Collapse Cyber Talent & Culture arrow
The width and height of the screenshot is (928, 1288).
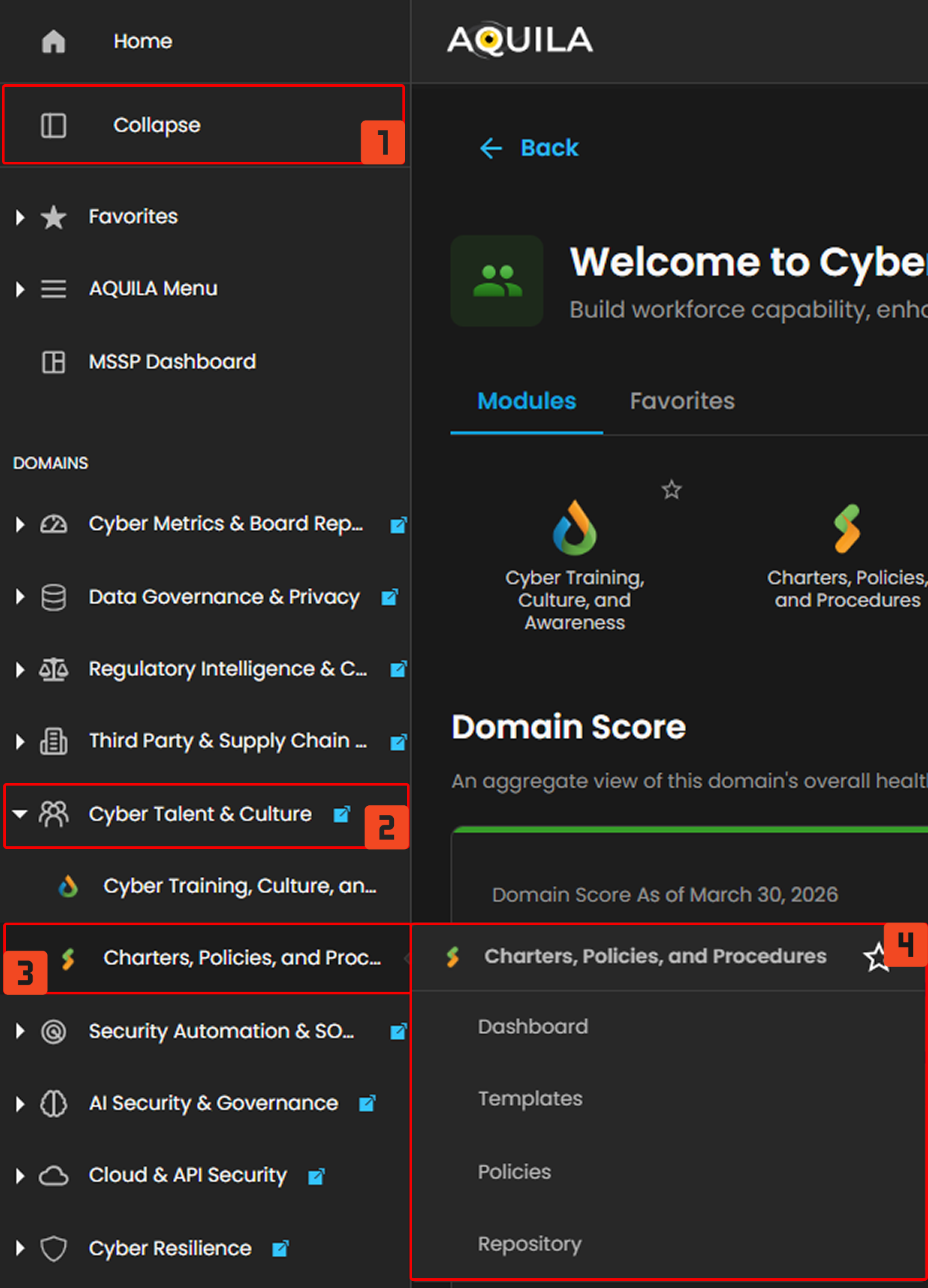[20, 814]
